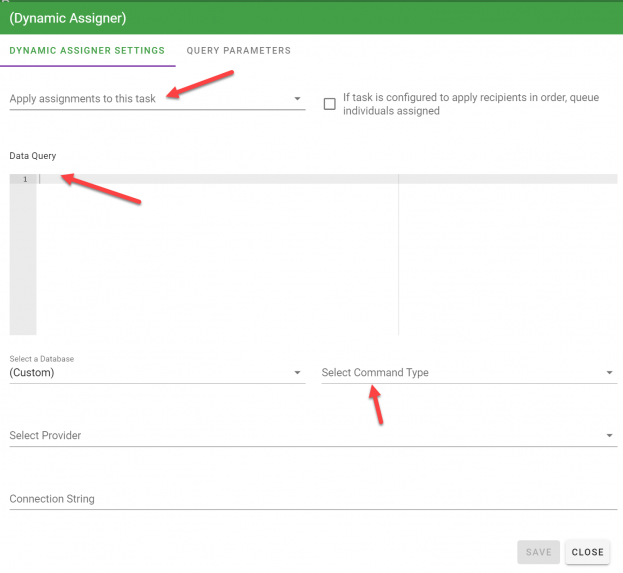The image size is (623, 573).
Task: Click the empty gutter area below line 1
Action: tap(23, 260)
